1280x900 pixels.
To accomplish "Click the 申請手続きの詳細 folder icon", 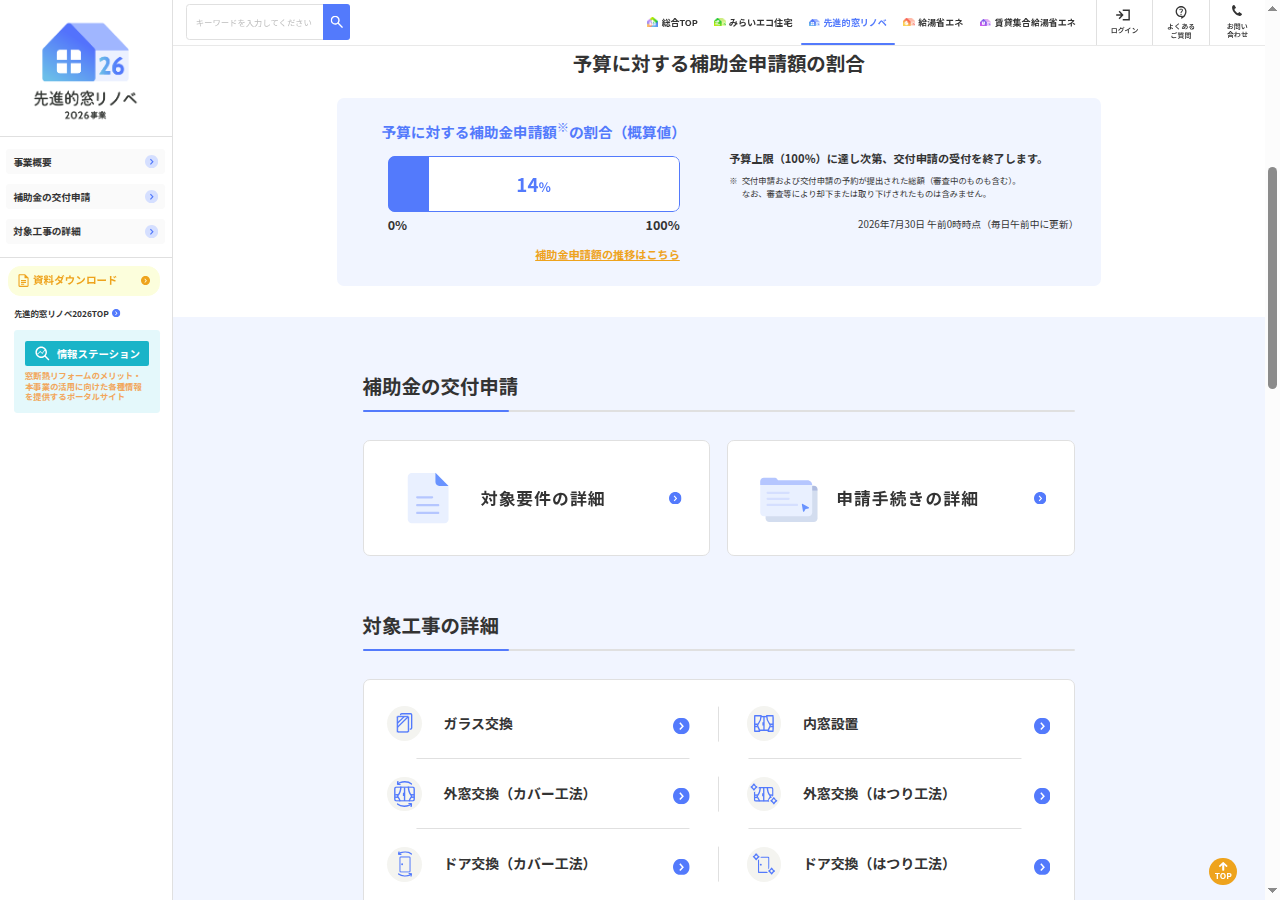I will point(789,499).
